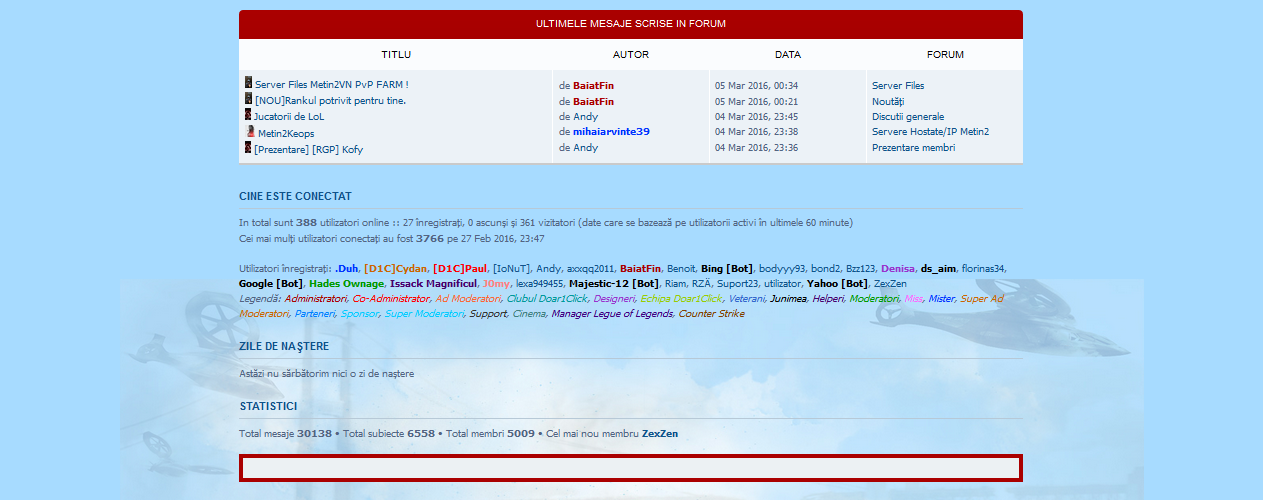Click the Miss legend group
The image size is (1263, 500).
click(x=913, y=299)
